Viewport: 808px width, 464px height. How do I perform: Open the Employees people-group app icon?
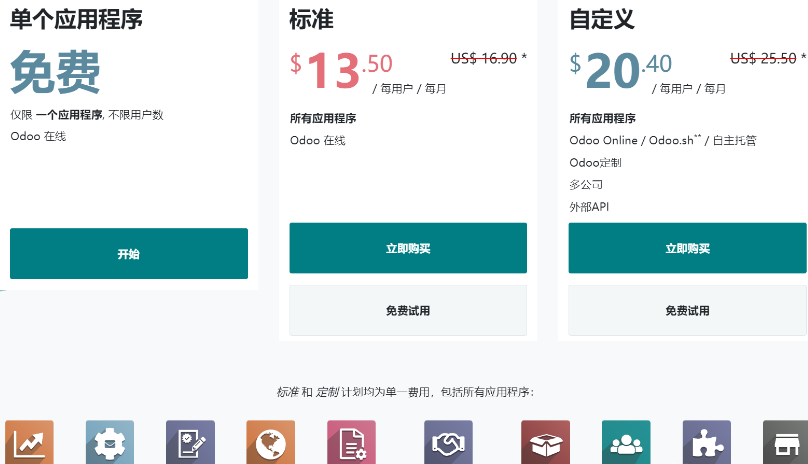(626, 442)
